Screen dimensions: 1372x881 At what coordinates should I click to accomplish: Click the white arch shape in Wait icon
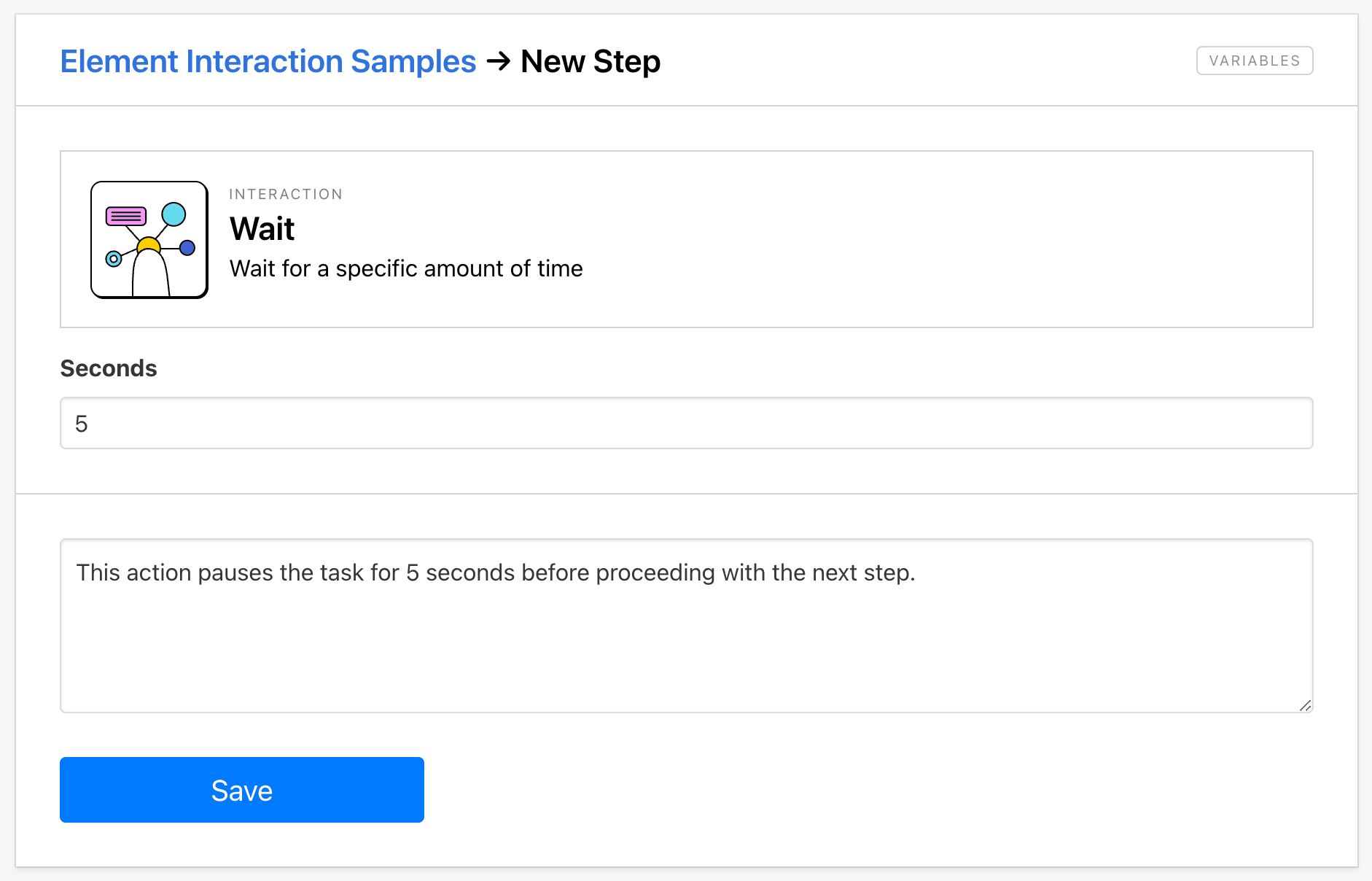click(150, 276)
